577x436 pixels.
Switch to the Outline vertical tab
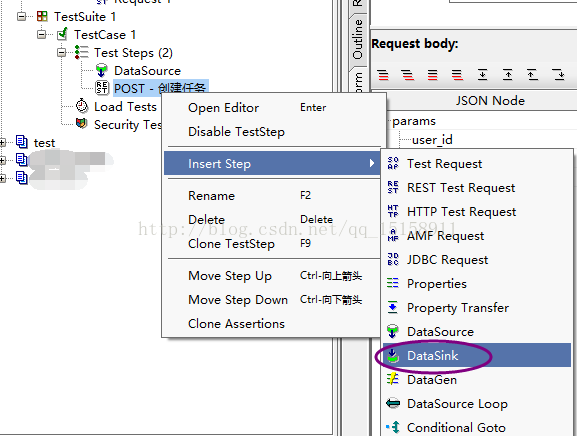point(358,39)
